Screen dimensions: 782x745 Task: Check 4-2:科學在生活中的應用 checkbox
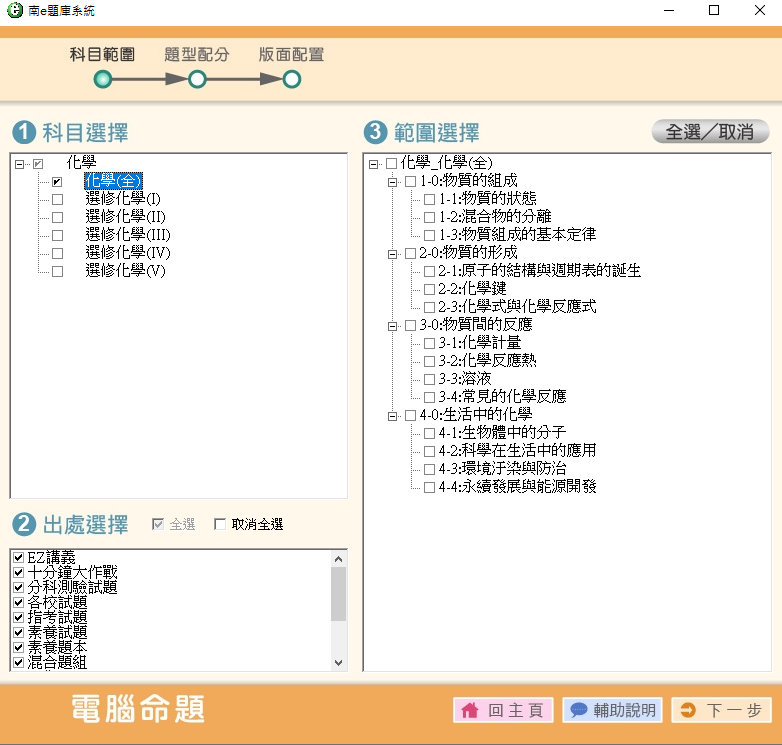(x=429, y=451)
